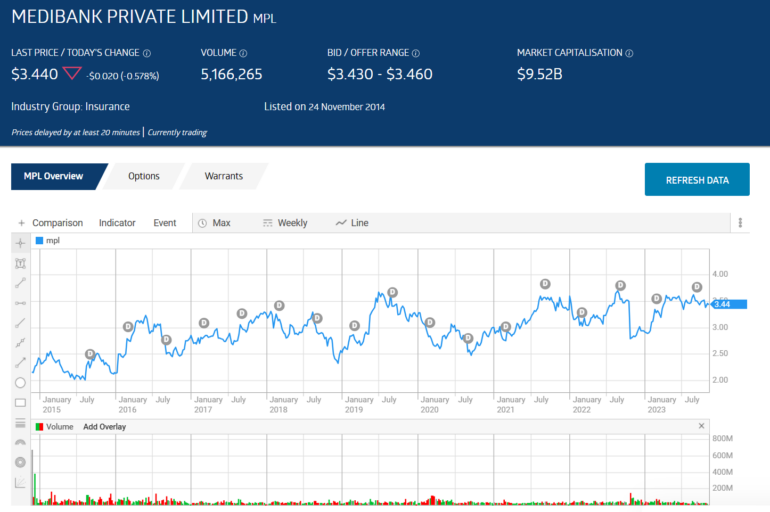
Task: Open the Max time range dropdown
Action: 215,223
